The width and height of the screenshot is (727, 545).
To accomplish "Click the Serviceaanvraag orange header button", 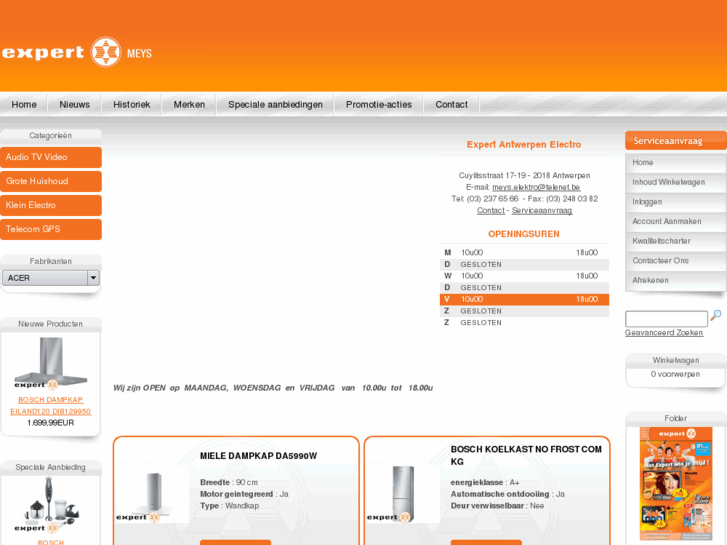I will (x=676, y=141).
